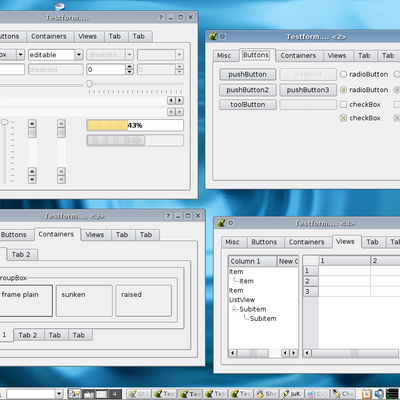
Task: Open Views tab in Testform <3>
Action: (95, 235)
